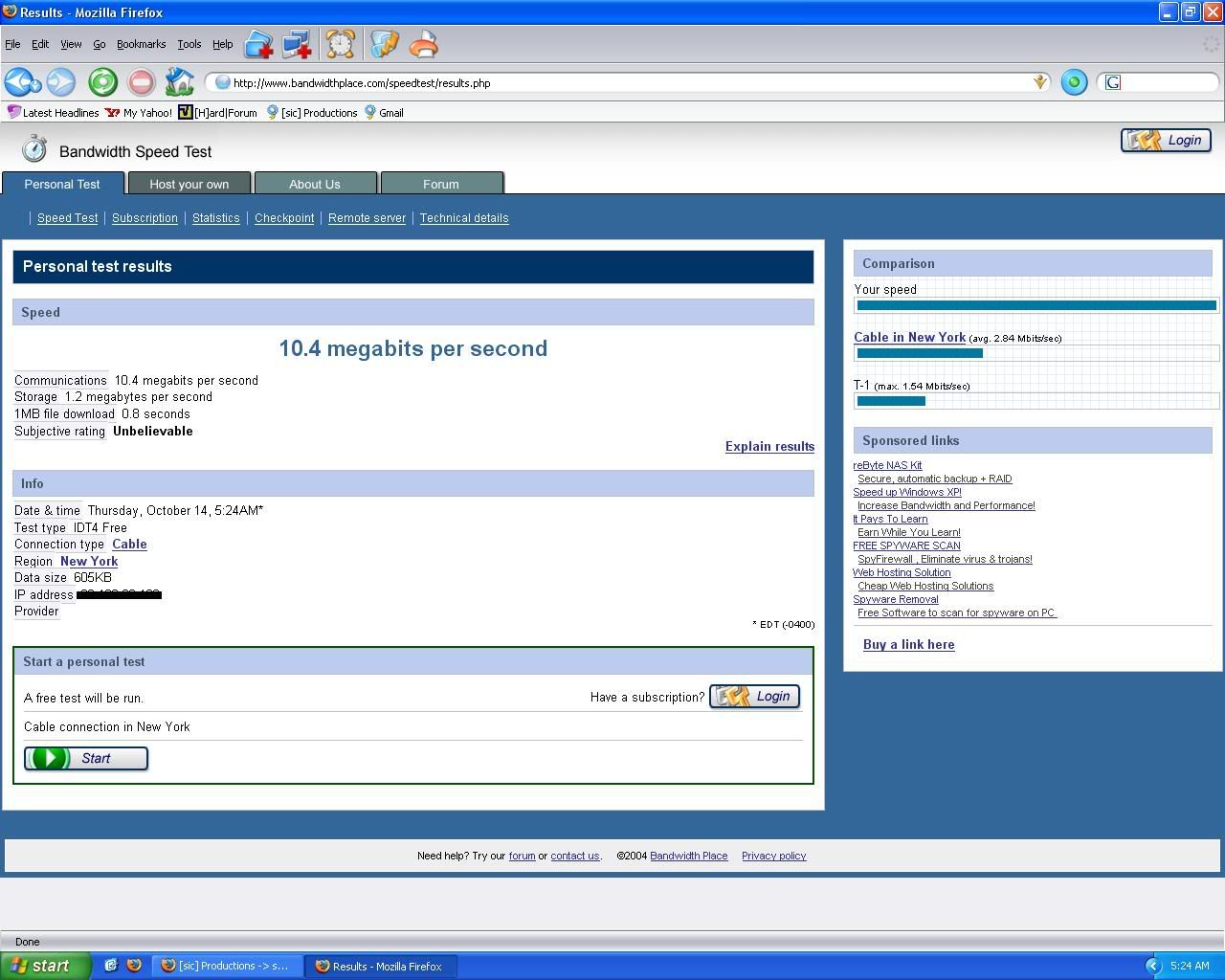Click the Forward navigation arrow
Screen dimensions: 1225x980
tap(61, 82)
